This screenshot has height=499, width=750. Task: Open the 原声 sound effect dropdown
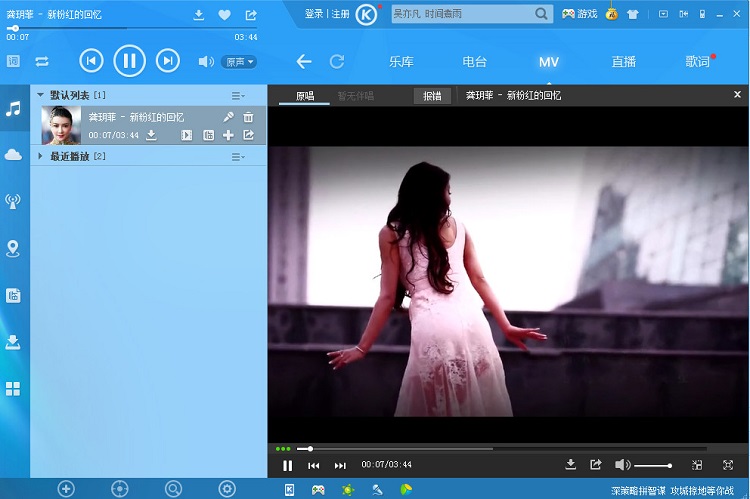238,61
